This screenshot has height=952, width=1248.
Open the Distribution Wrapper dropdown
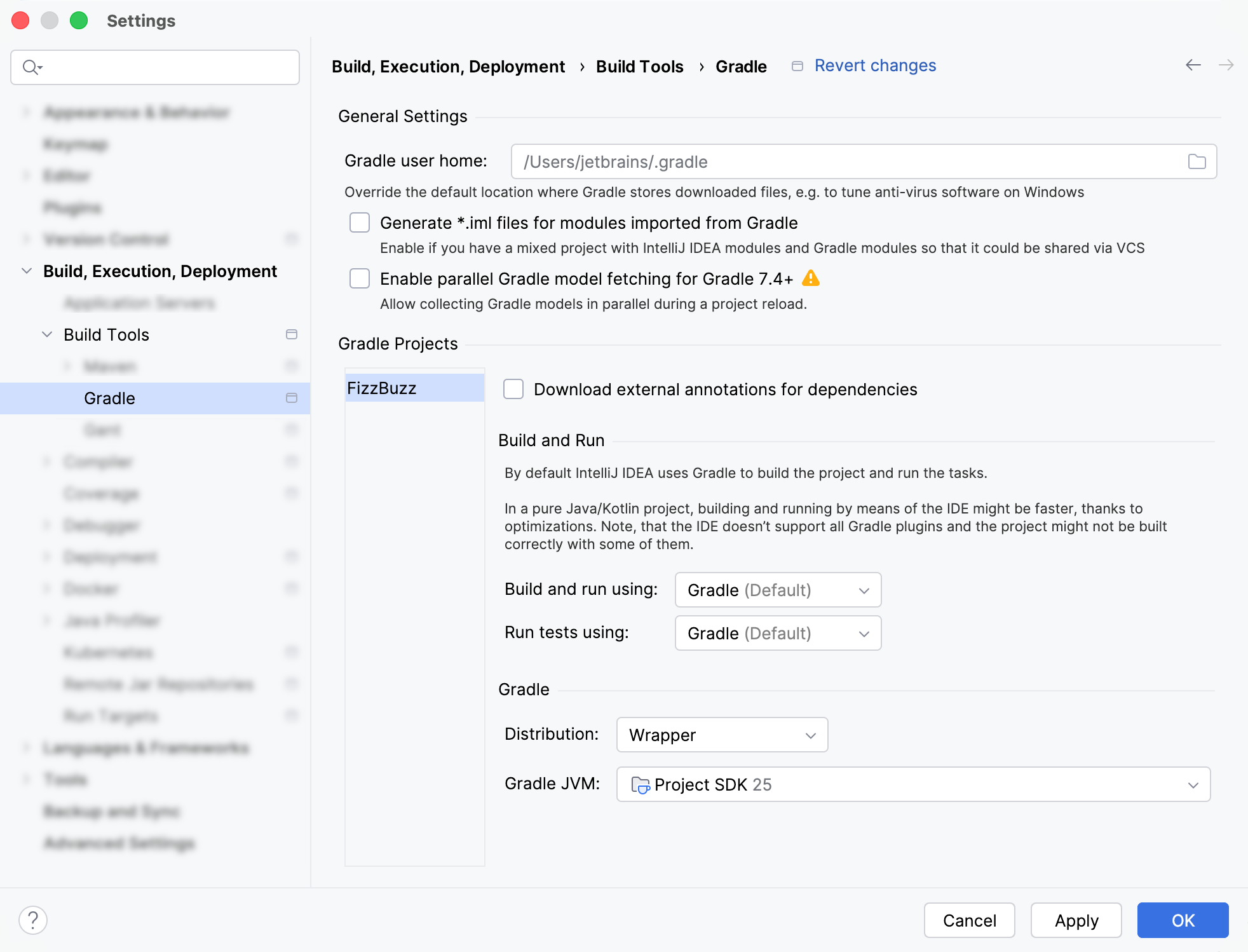tap(722, 735)
